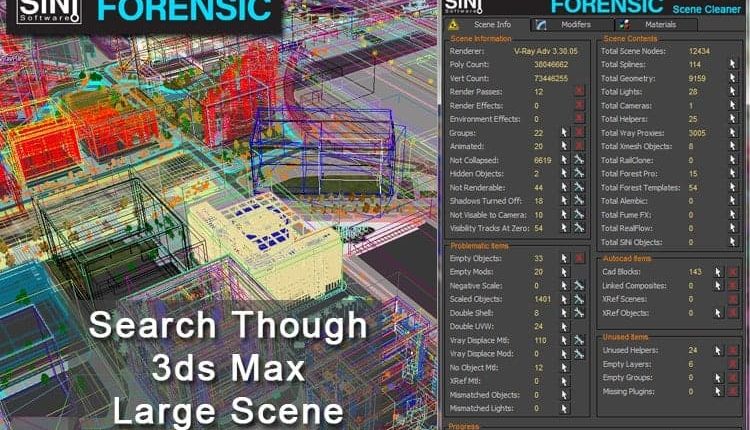Select Hidden Objects via cursor icon
The height and width of the screenshot is (430, 750).
[x=563, y=174]
